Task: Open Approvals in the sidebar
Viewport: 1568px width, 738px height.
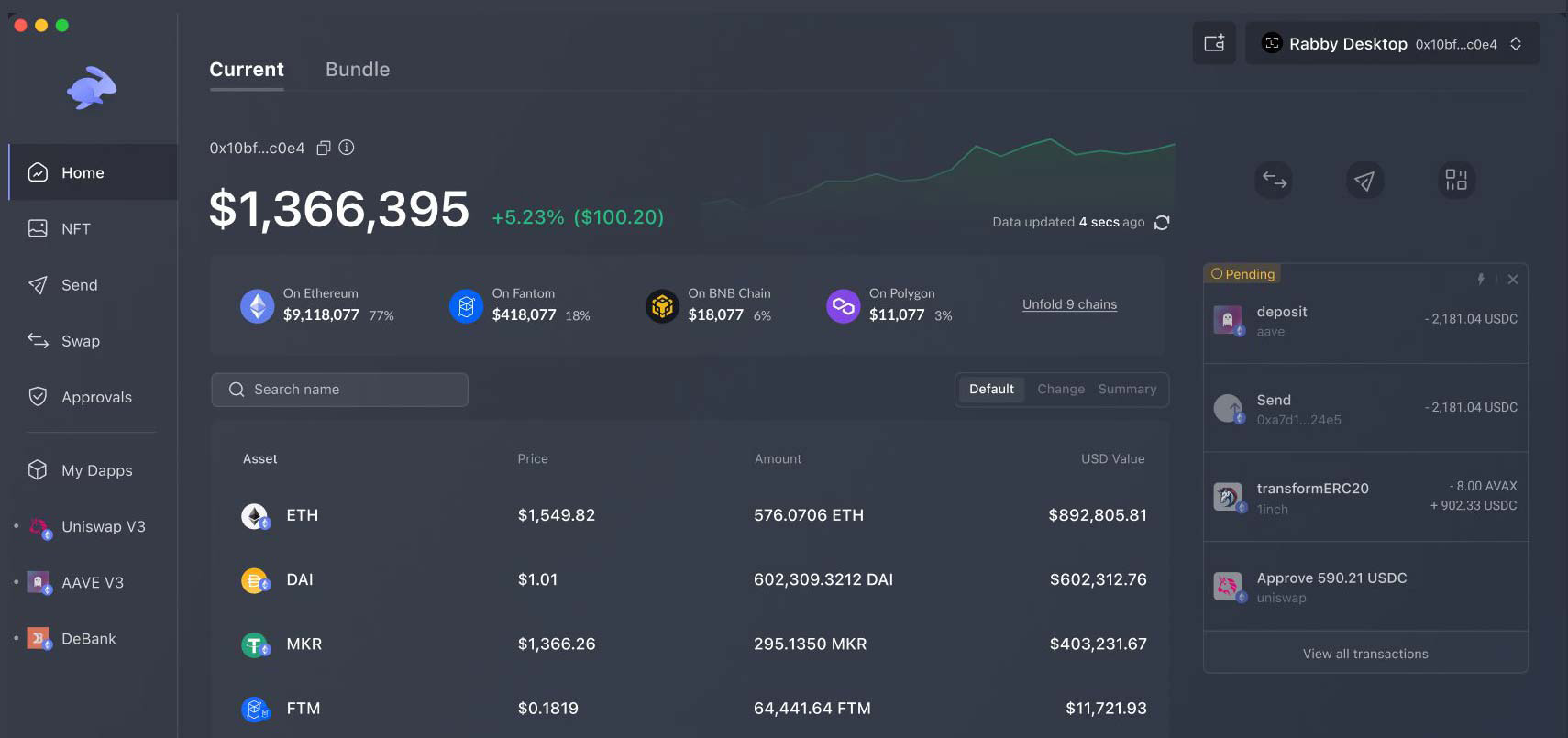Action: 96,397
